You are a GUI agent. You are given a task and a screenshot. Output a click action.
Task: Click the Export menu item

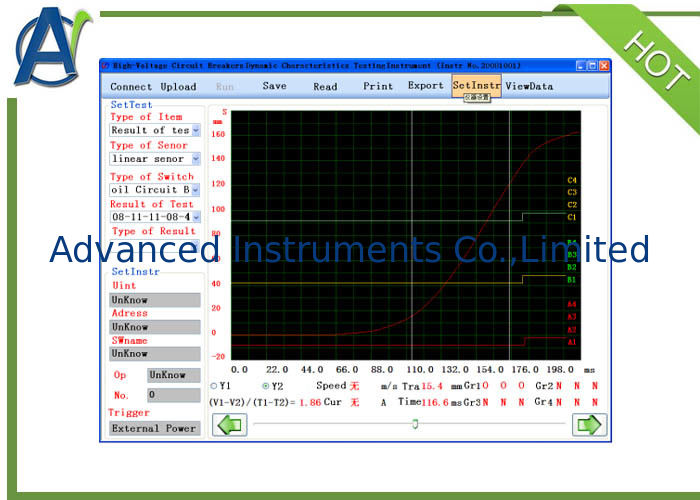click(x=425, y=85)
